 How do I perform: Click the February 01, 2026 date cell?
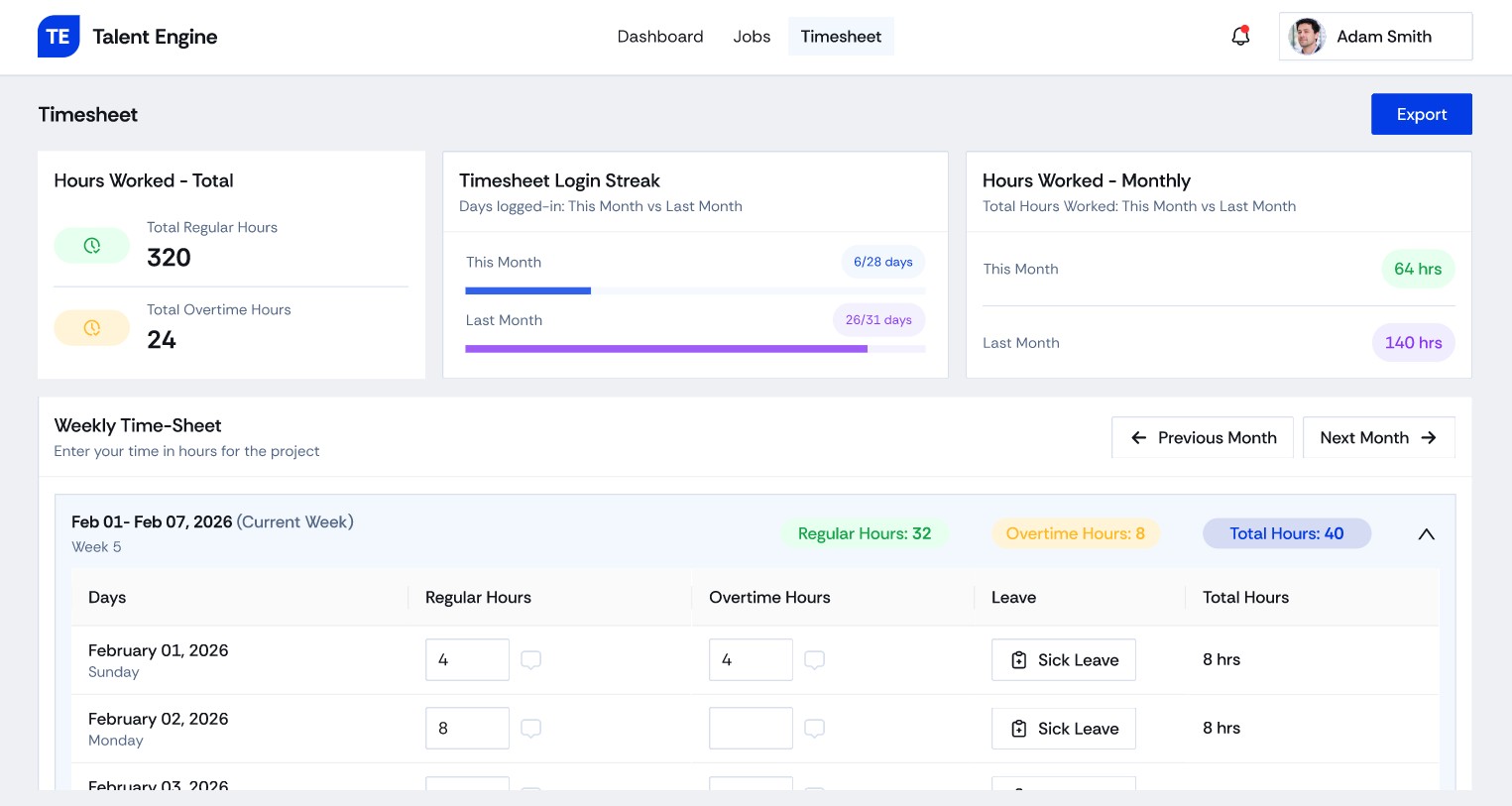click(159, 659)
